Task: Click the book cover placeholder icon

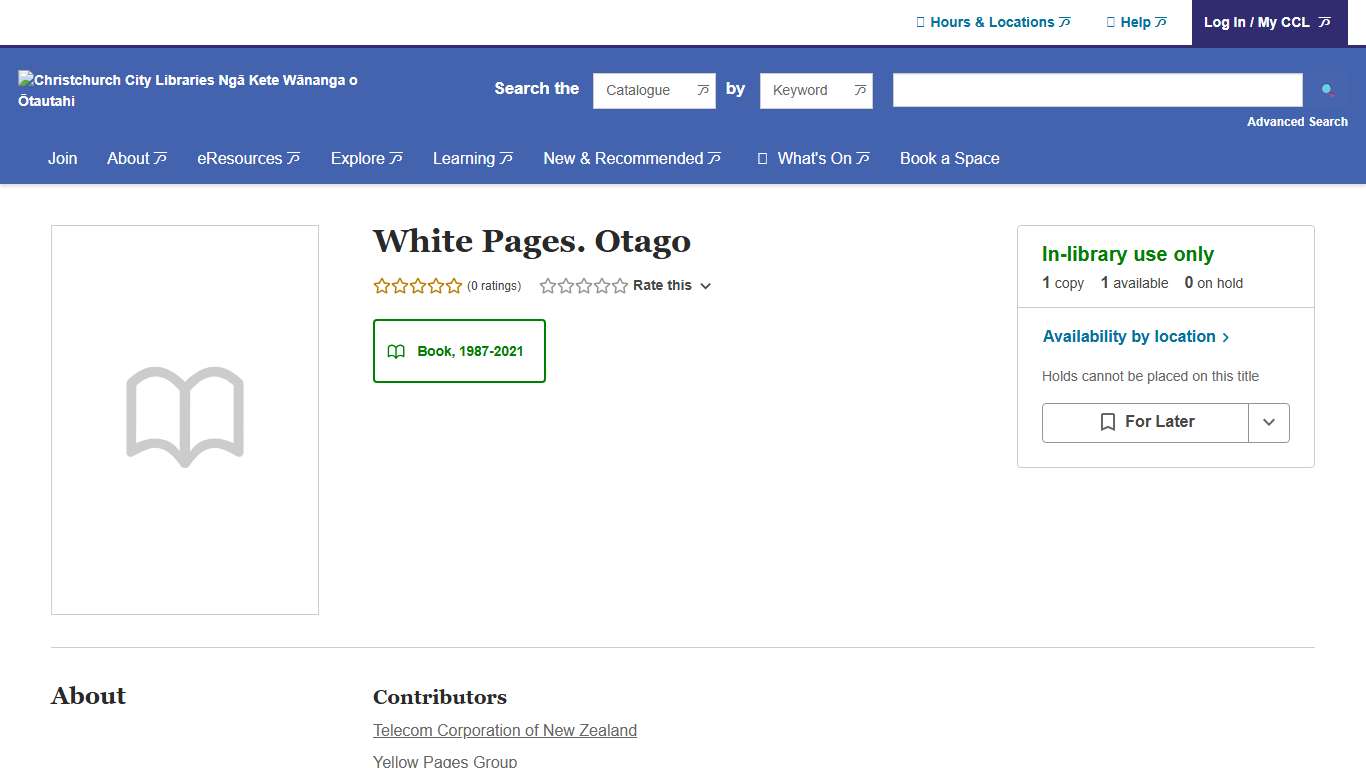Action: (x=184, y=417)
